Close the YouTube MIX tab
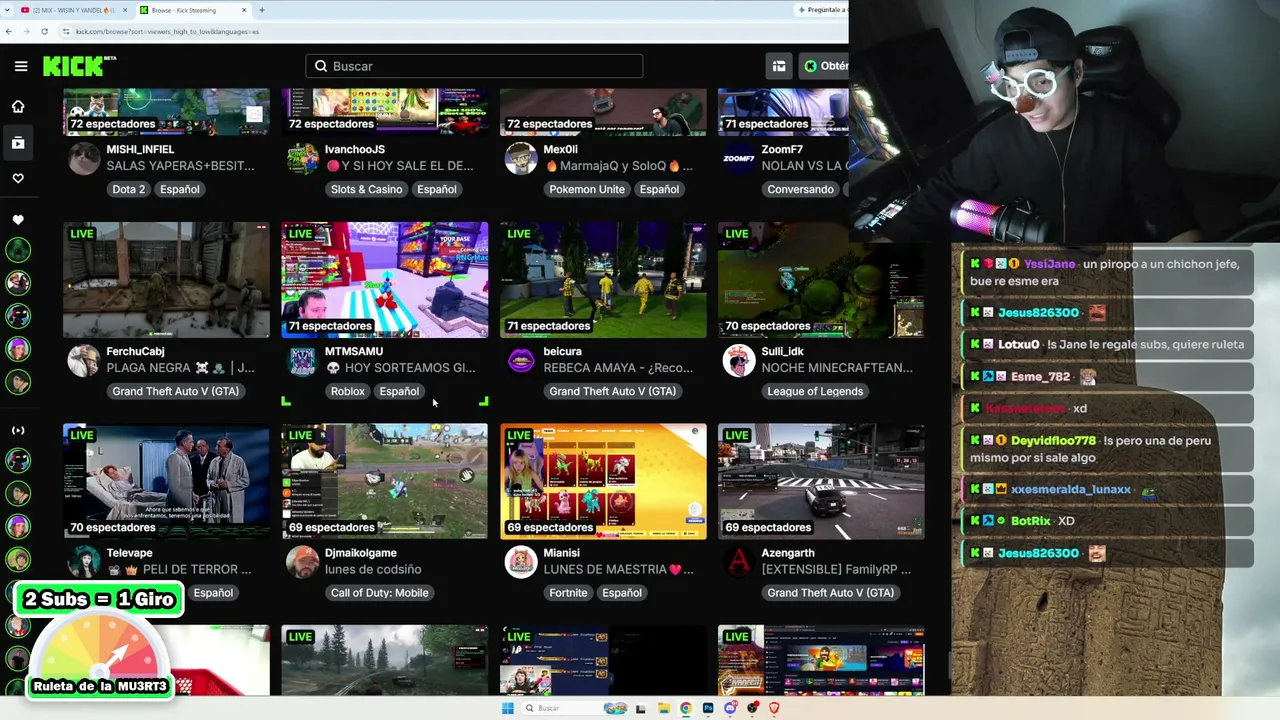Viewport: 1280px width, 720px height. [125, 10]
